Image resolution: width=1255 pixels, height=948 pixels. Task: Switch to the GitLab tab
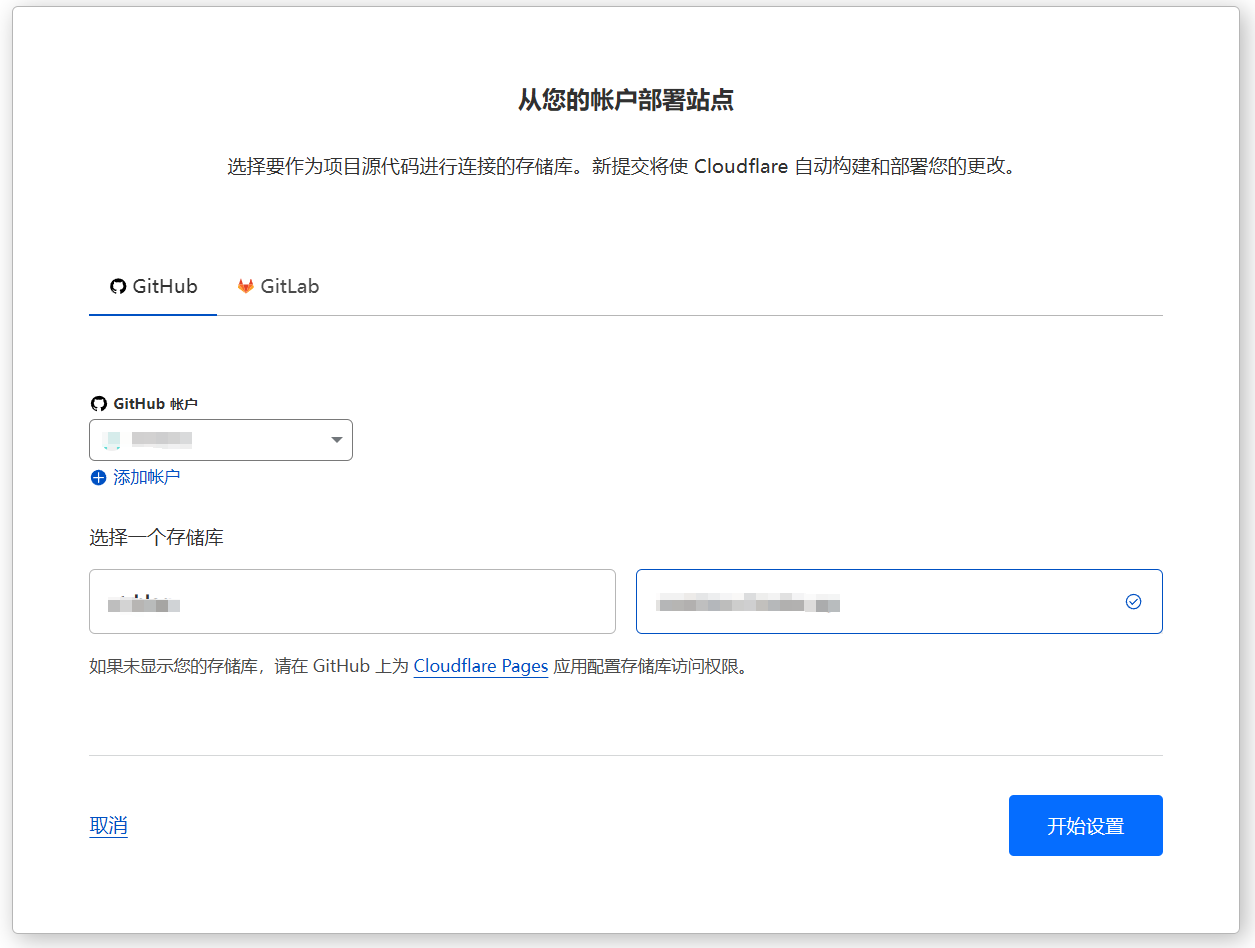(x=277, y=286)
